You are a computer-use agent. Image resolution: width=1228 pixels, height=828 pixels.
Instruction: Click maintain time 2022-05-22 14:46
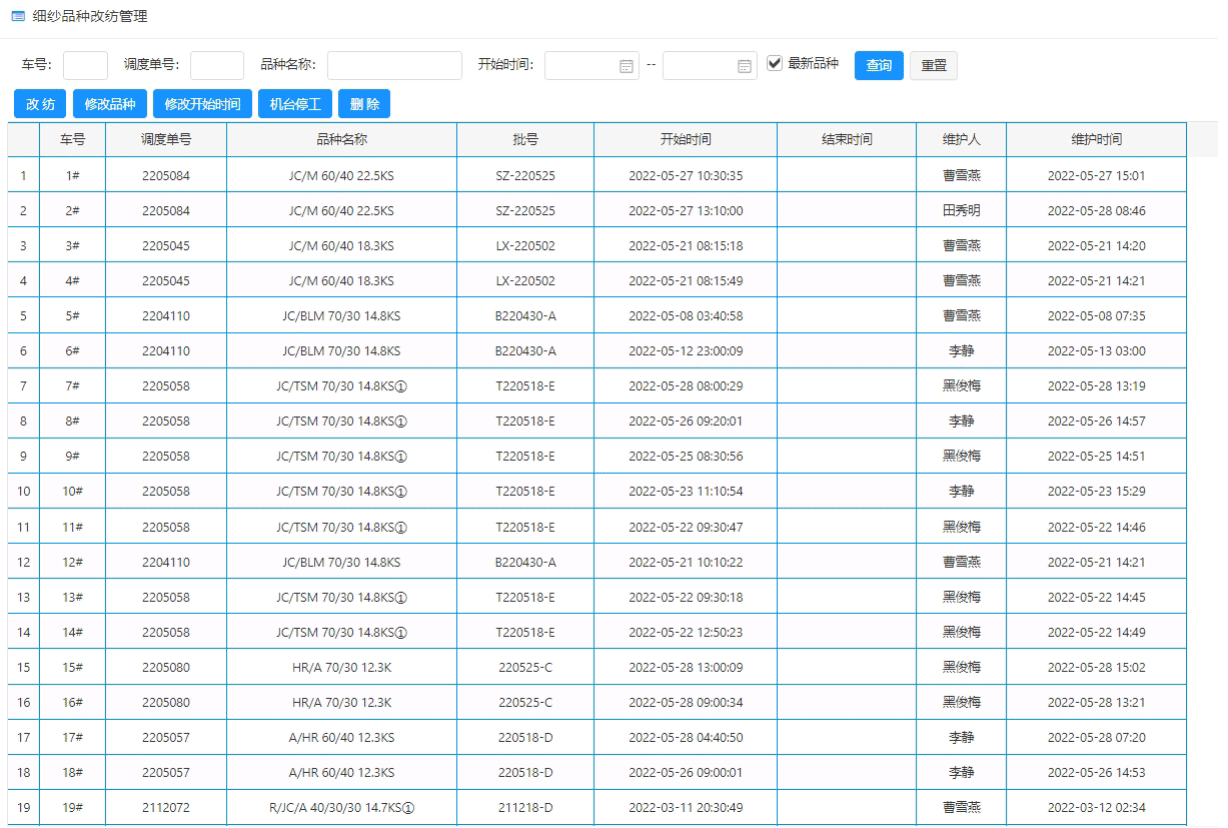[1096, 526]
